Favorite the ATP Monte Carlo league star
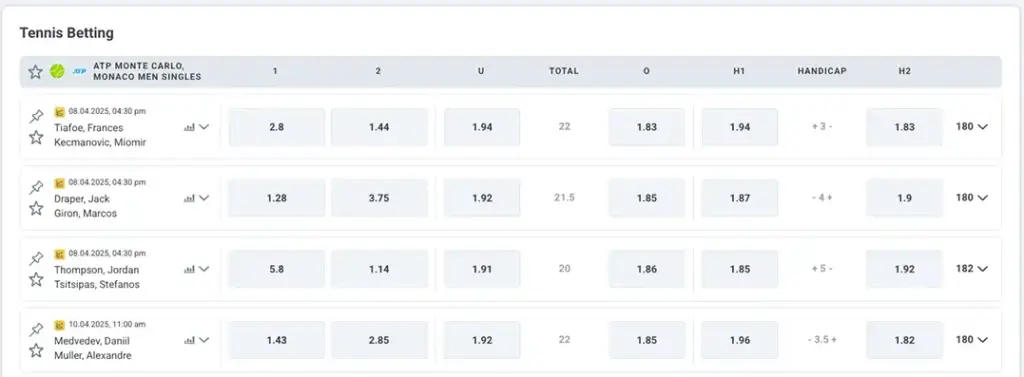 click(35, 72)
